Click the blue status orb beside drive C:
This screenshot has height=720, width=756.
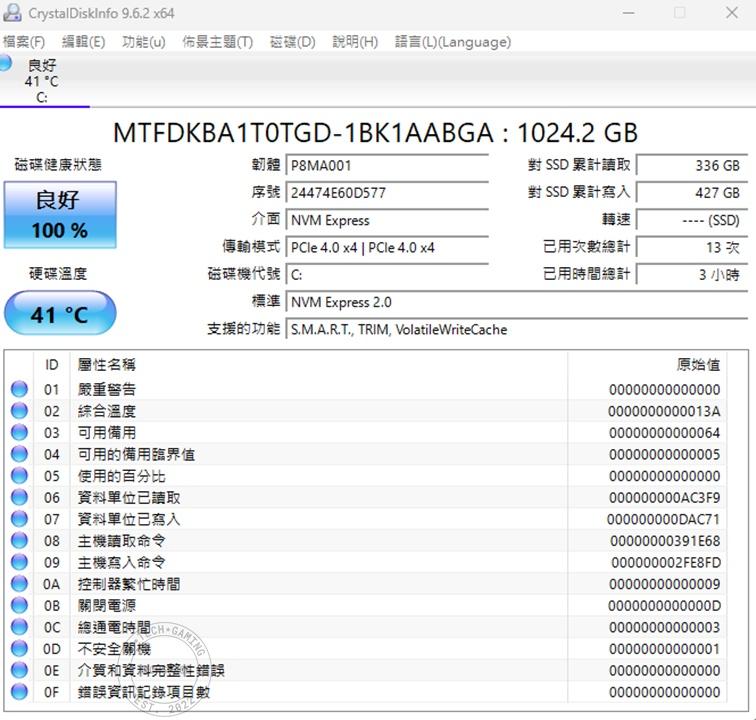pyautogui.click(x=6, y=63)
